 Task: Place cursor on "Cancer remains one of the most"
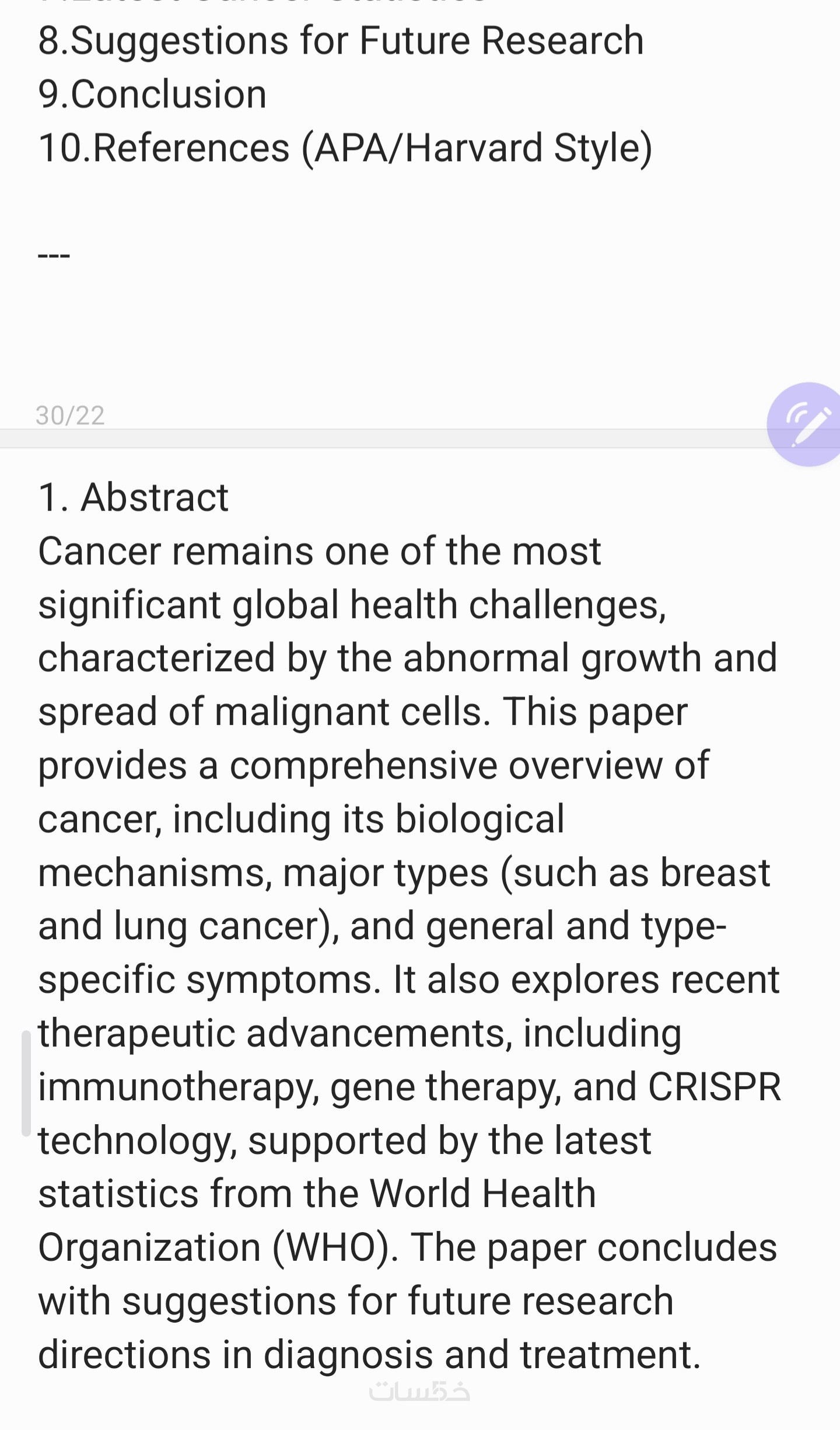pos(319,552)
